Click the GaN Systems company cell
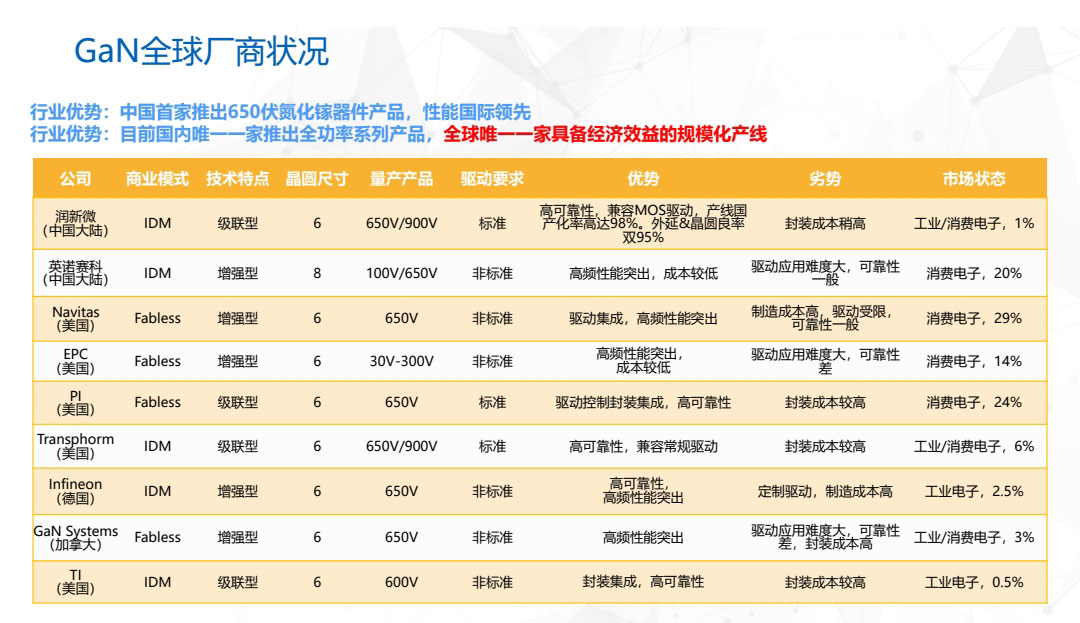Image resolution: width=1080 pixels, height=623 pixels. [x=75, y=537]
